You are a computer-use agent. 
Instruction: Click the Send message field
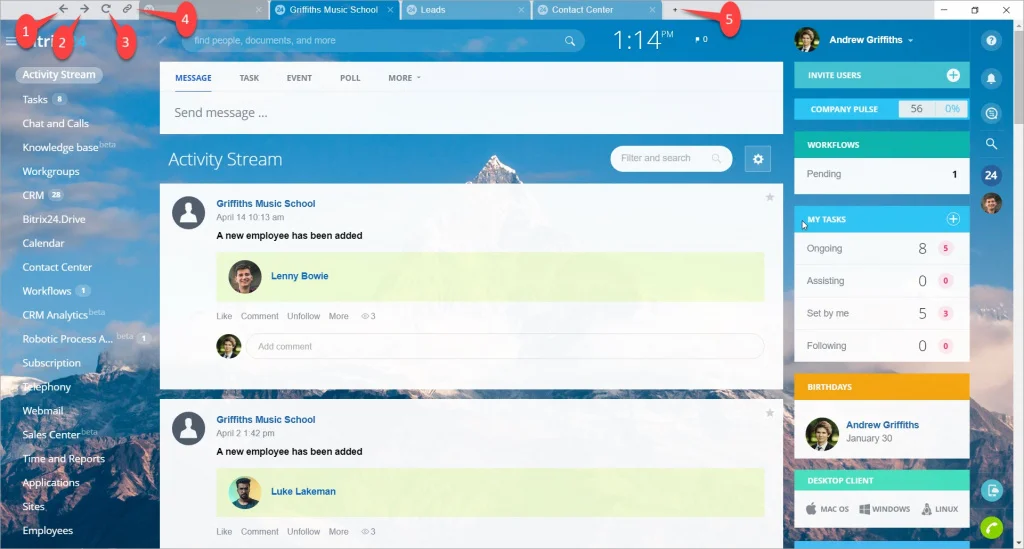[471, 113]
